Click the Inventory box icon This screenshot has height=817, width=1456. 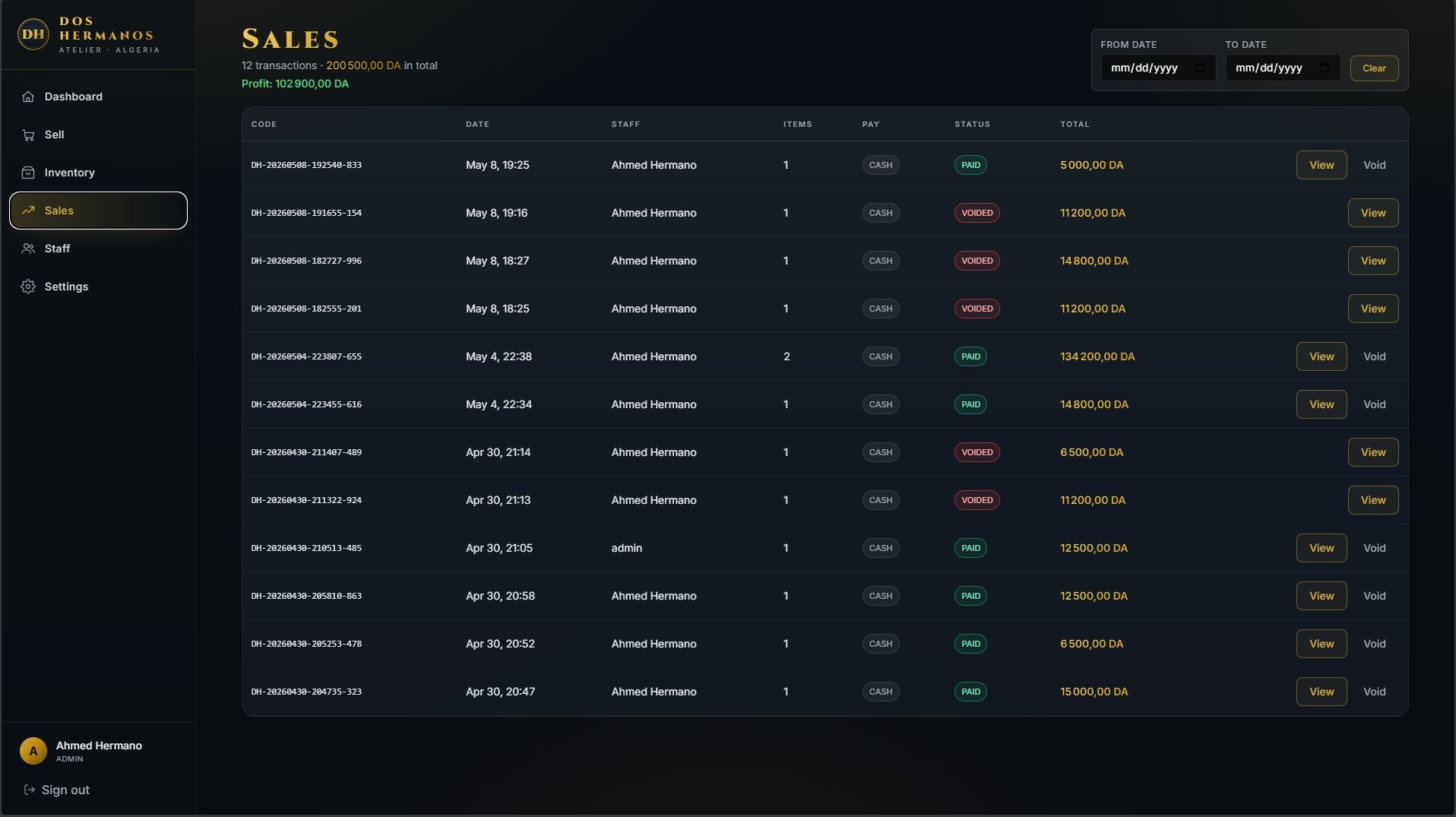28,173
